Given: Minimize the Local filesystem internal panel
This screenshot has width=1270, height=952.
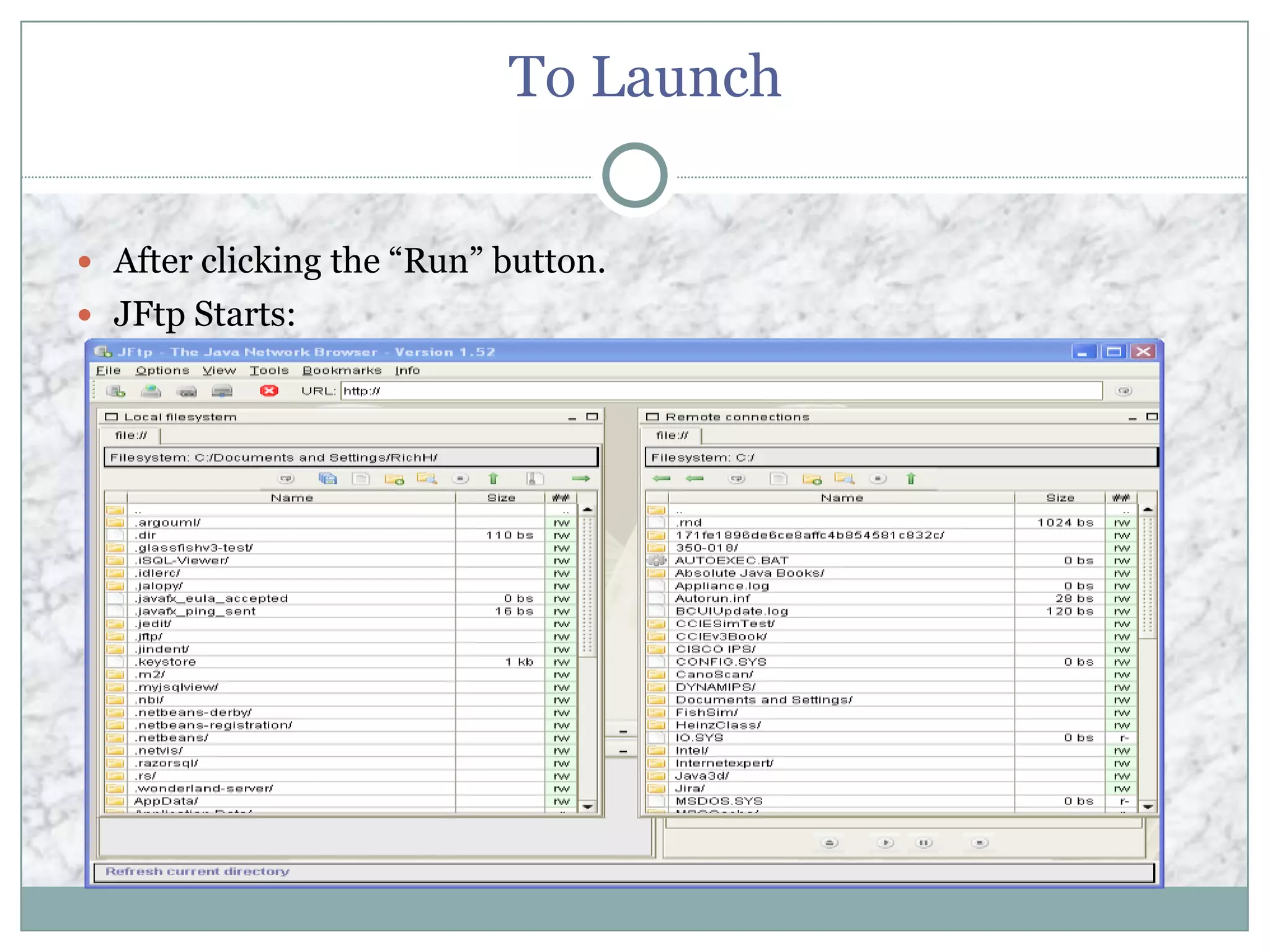Looking at the screenshot, I should tap(572, 418).
